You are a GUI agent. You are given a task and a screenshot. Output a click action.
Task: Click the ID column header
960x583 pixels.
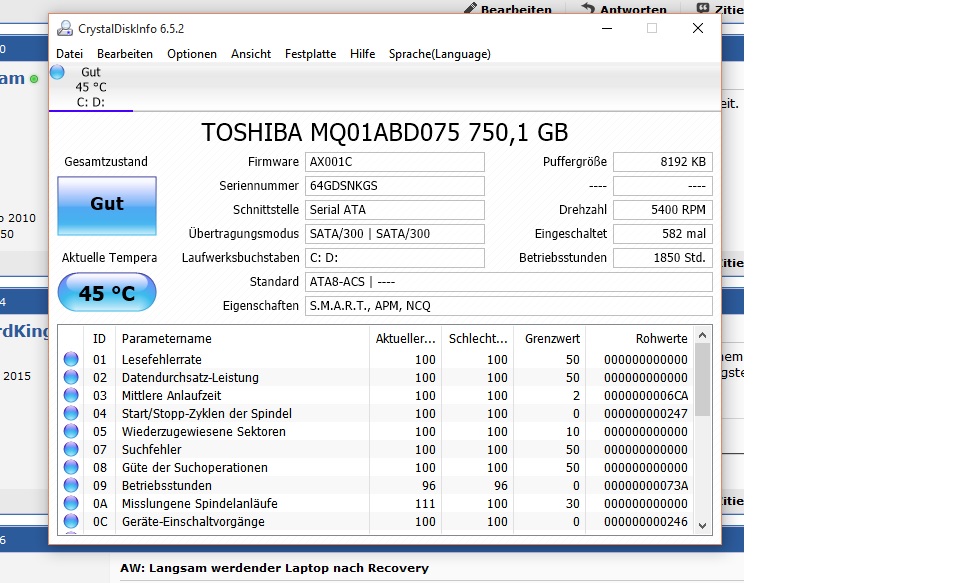pos(100,339)
